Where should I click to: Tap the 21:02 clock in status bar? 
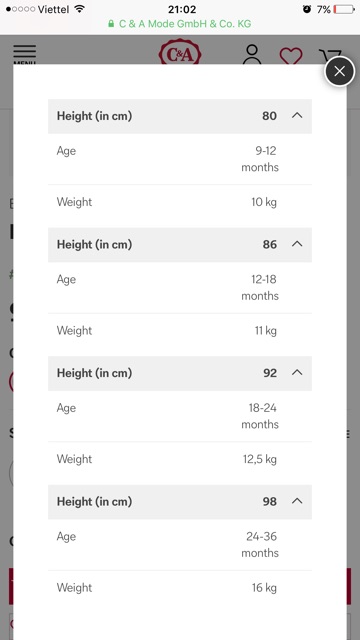(182, 9)
